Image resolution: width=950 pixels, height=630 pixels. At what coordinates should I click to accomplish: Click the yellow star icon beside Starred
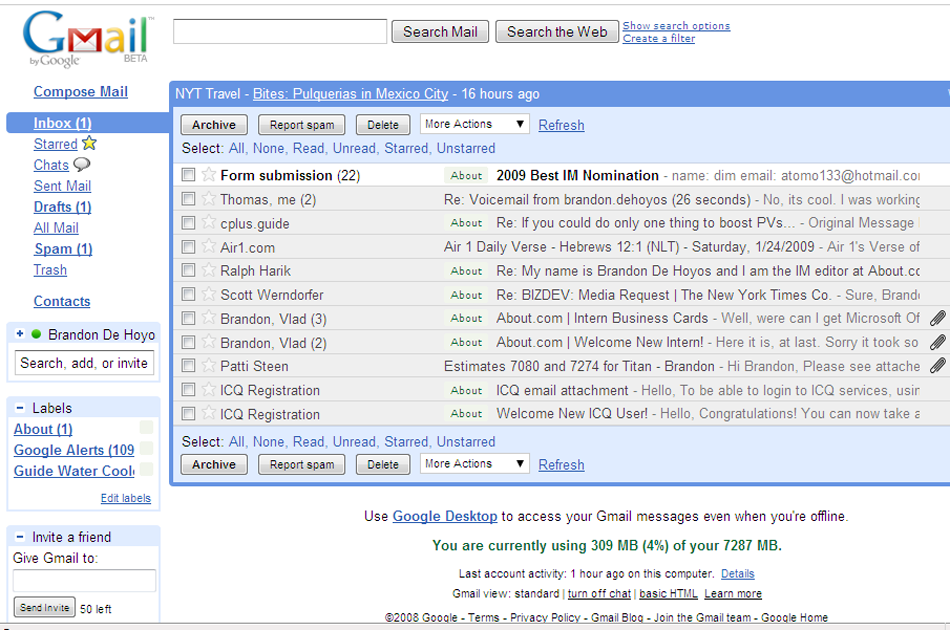pos(90,143)
